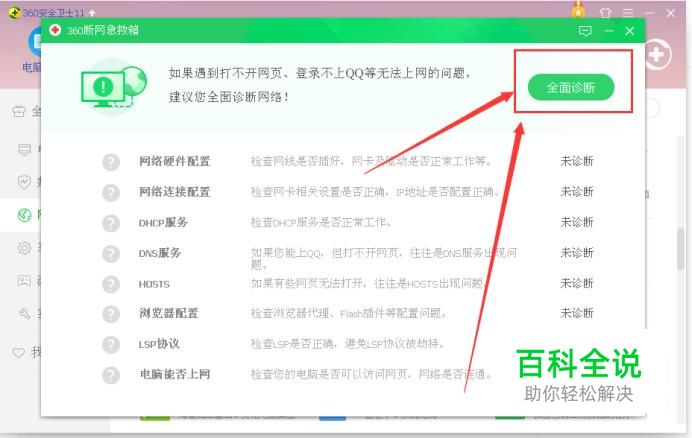Click question mark icon beside HOSTS

[x=111, y=284]
